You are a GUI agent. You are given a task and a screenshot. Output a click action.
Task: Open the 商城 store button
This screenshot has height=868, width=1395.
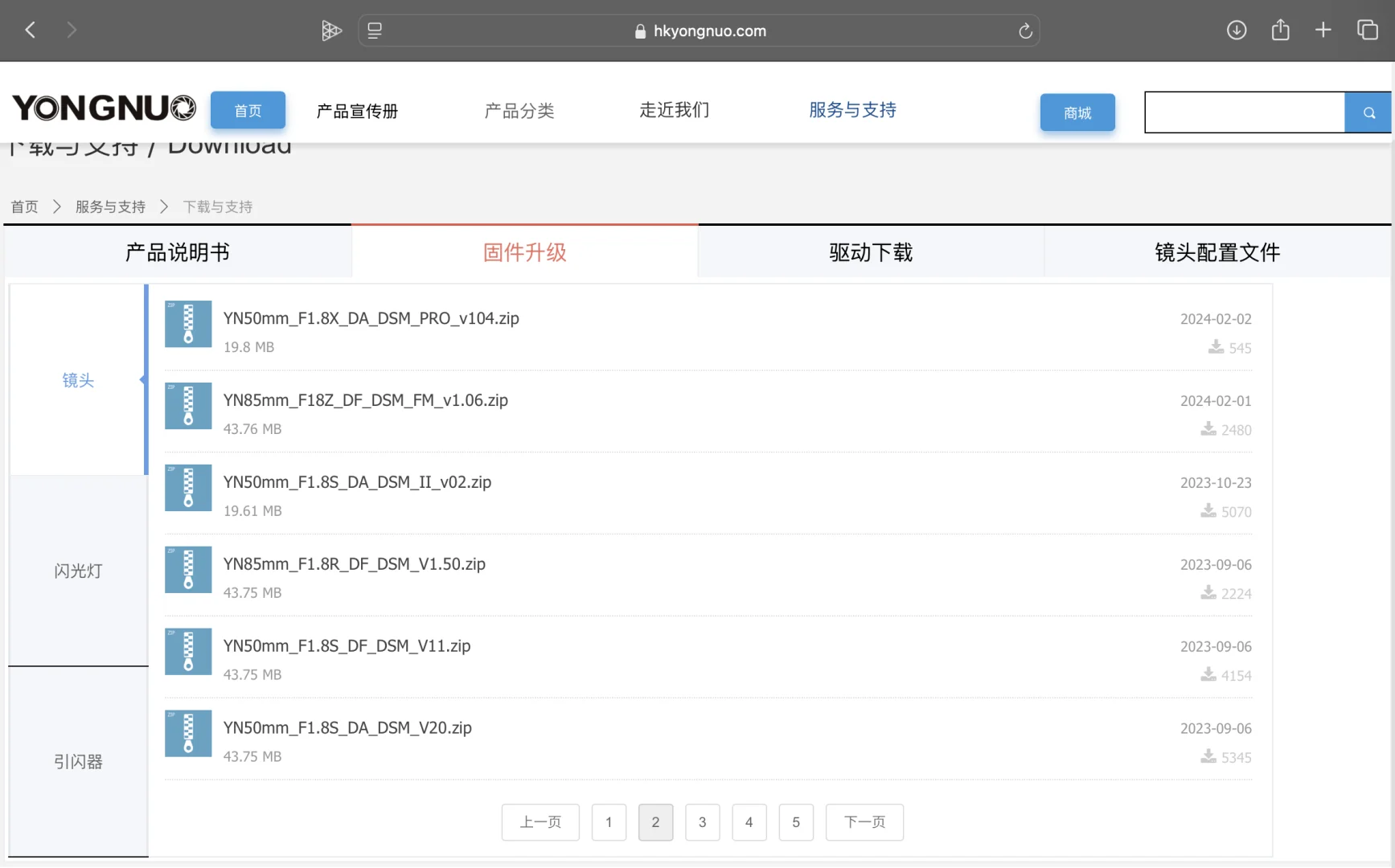click(1077, 113)
